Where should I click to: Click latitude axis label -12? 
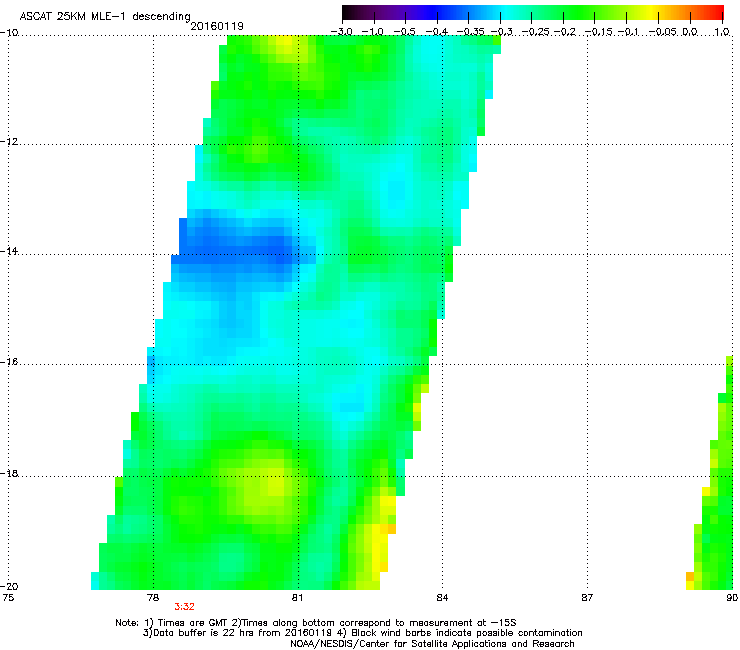[9, 141]
